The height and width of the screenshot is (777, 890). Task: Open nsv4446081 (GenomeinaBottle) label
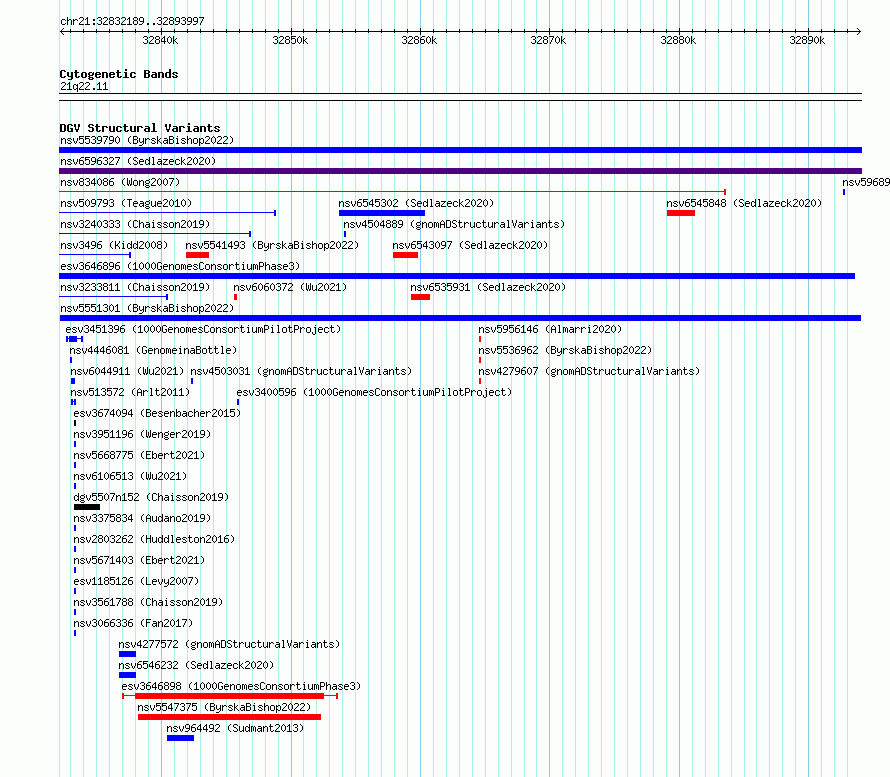[x=153, y=350]
